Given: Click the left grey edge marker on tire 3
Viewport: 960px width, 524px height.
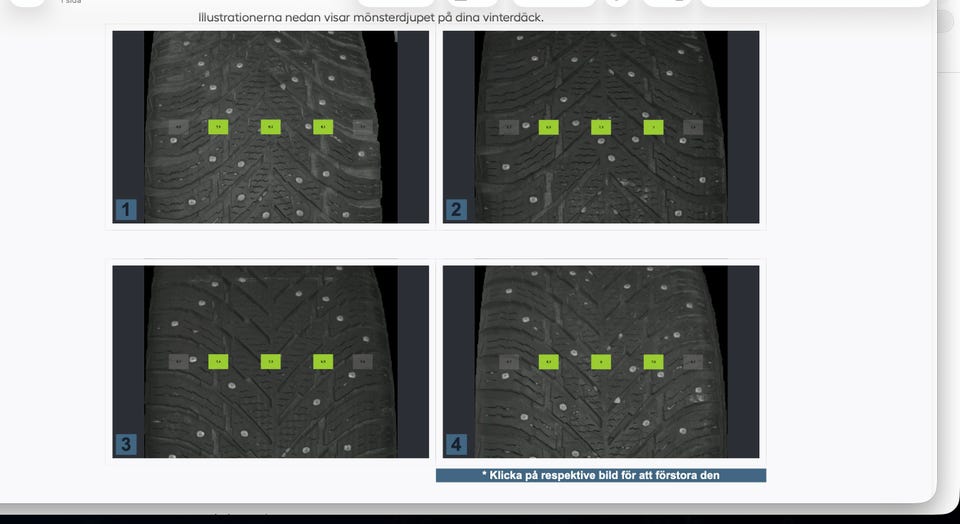Looking at the screenshot, I should click(x=179, y=362).
